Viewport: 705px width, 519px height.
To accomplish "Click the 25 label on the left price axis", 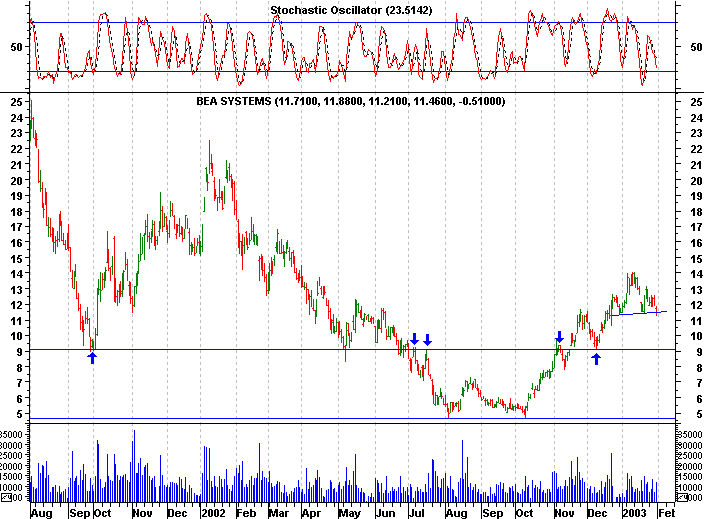I will pyautogui.click(x=16, y=102).
